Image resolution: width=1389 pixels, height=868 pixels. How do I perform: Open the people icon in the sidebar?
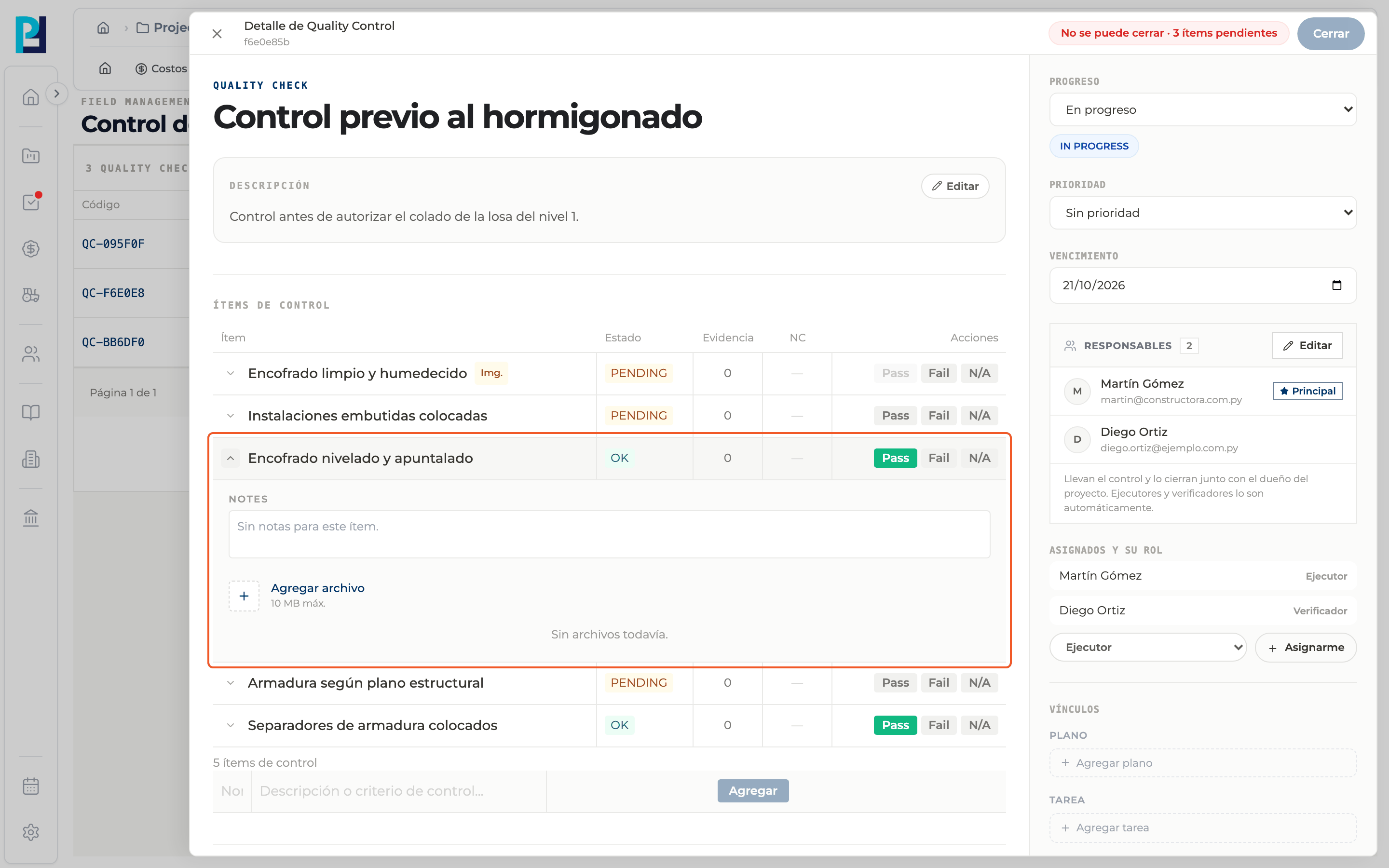click(x=31, y=354)
